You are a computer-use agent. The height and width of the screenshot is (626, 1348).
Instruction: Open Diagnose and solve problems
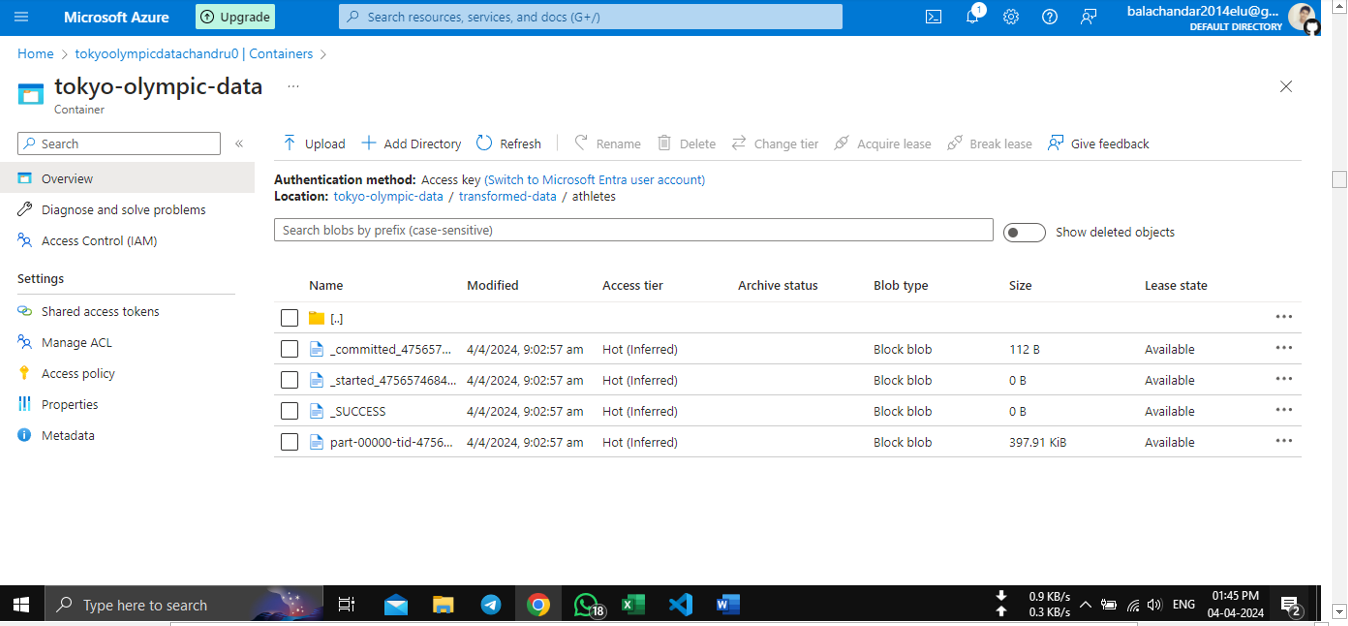123,210
